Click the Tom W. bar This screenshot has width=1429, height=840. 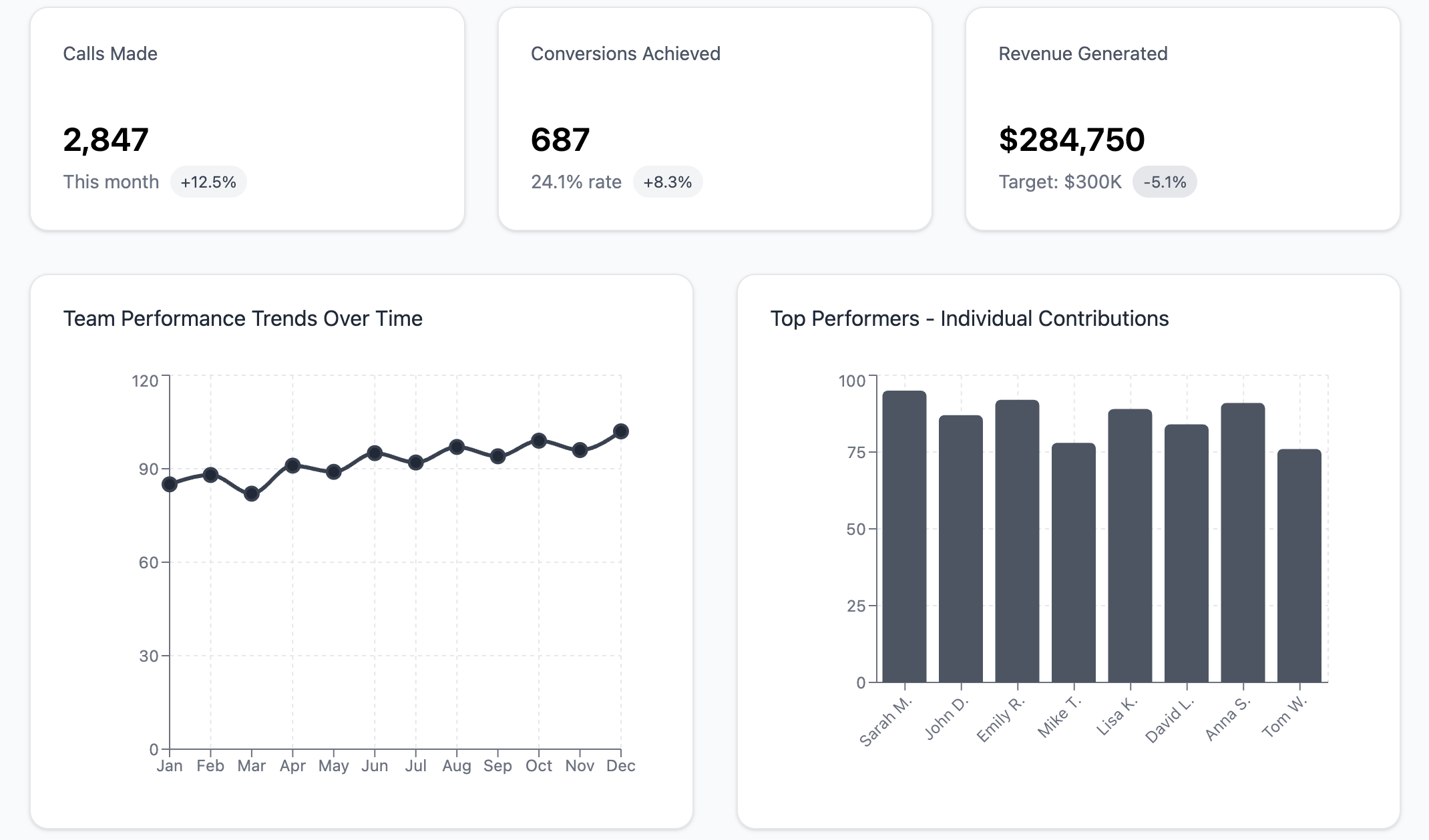tap(1299, 566)
